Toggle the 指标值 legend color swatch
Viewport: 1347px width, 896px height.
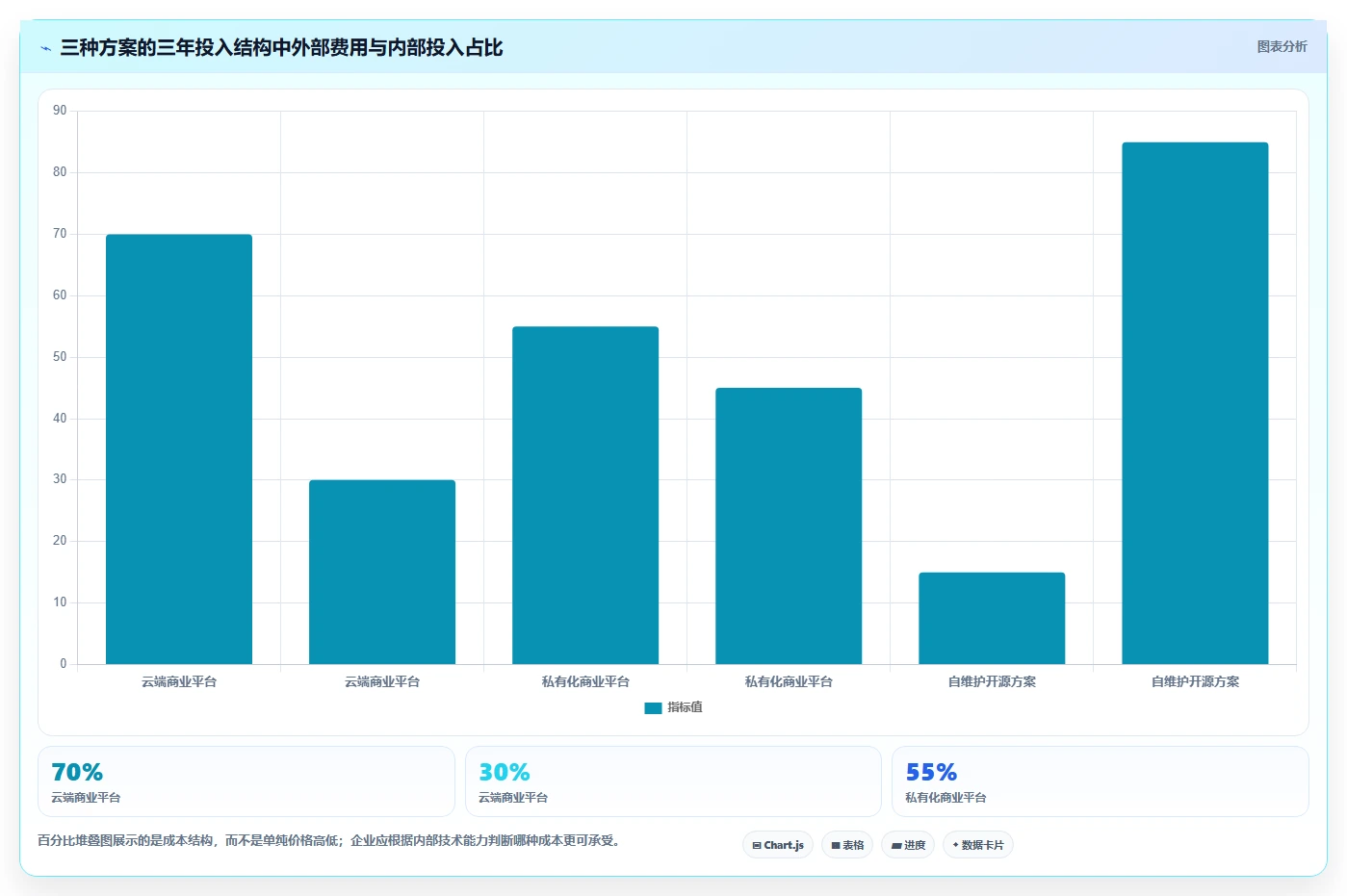coord(653,708)
